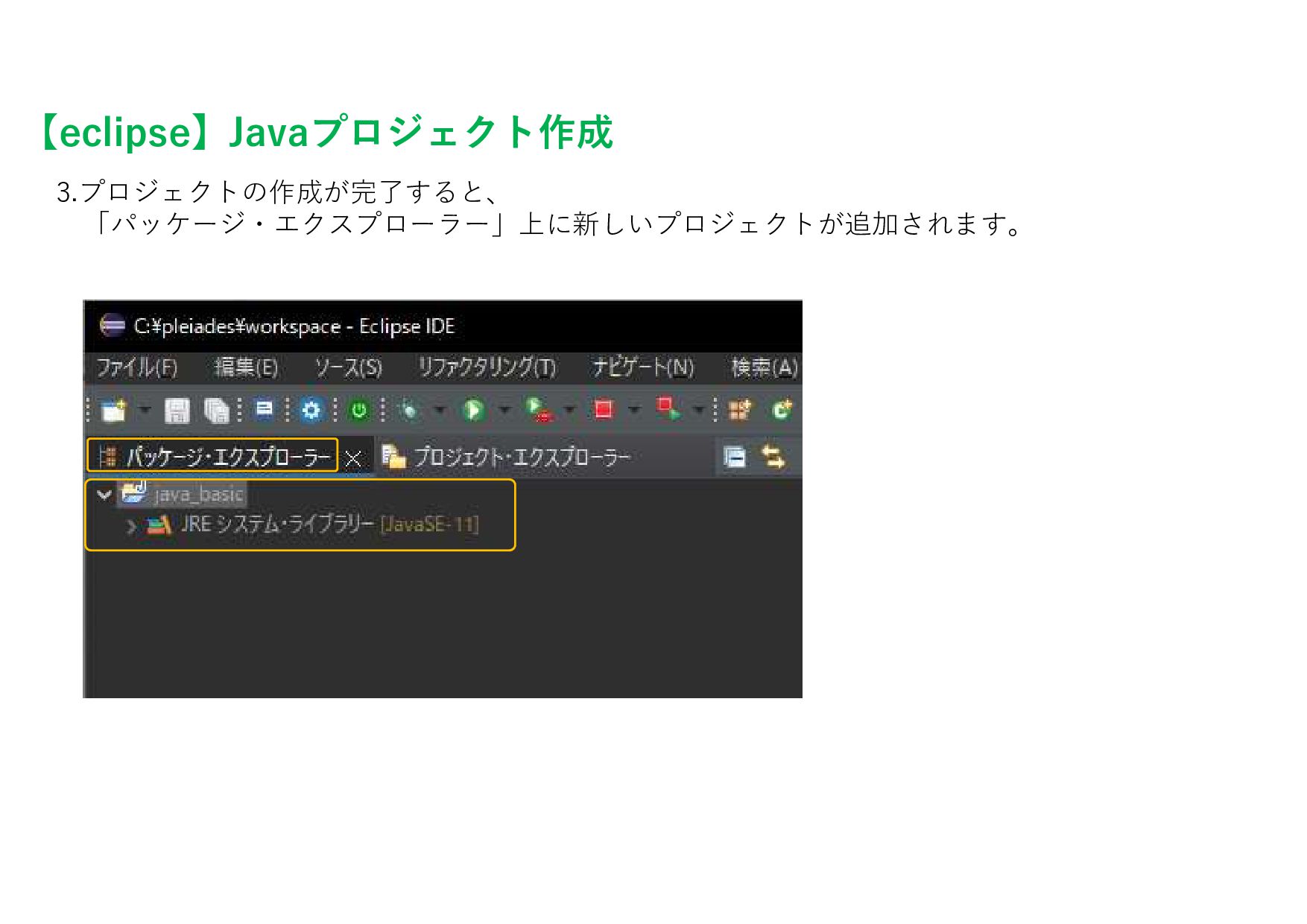This screenshot has width=1307, height=924.
Task: Close the パッケージ・エクスプローラー tab
Action: pyautogui.click(x=353, y=458)
